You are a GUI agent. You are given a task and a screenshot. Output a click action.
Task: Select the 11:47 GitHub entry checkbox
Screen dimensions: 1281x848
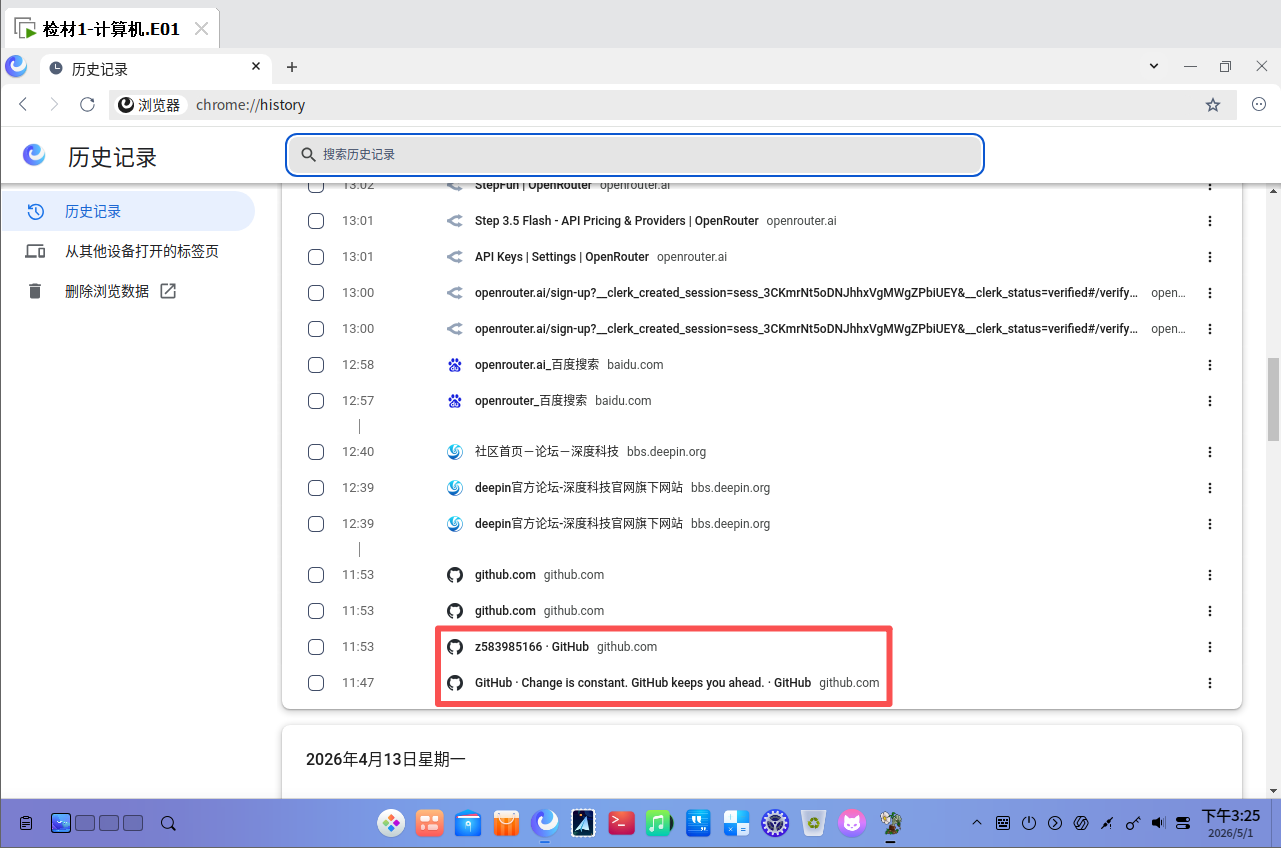[316, 683]
